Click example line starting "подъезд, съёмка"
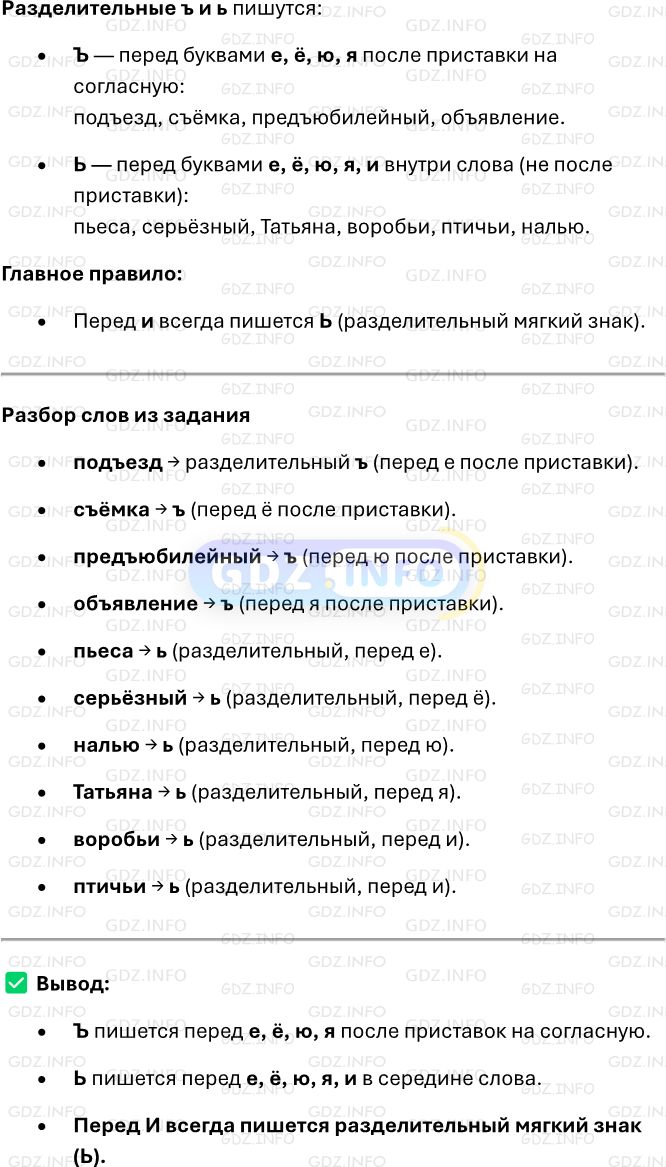This screenshot has width=666, height=1167. coord(319,118)
